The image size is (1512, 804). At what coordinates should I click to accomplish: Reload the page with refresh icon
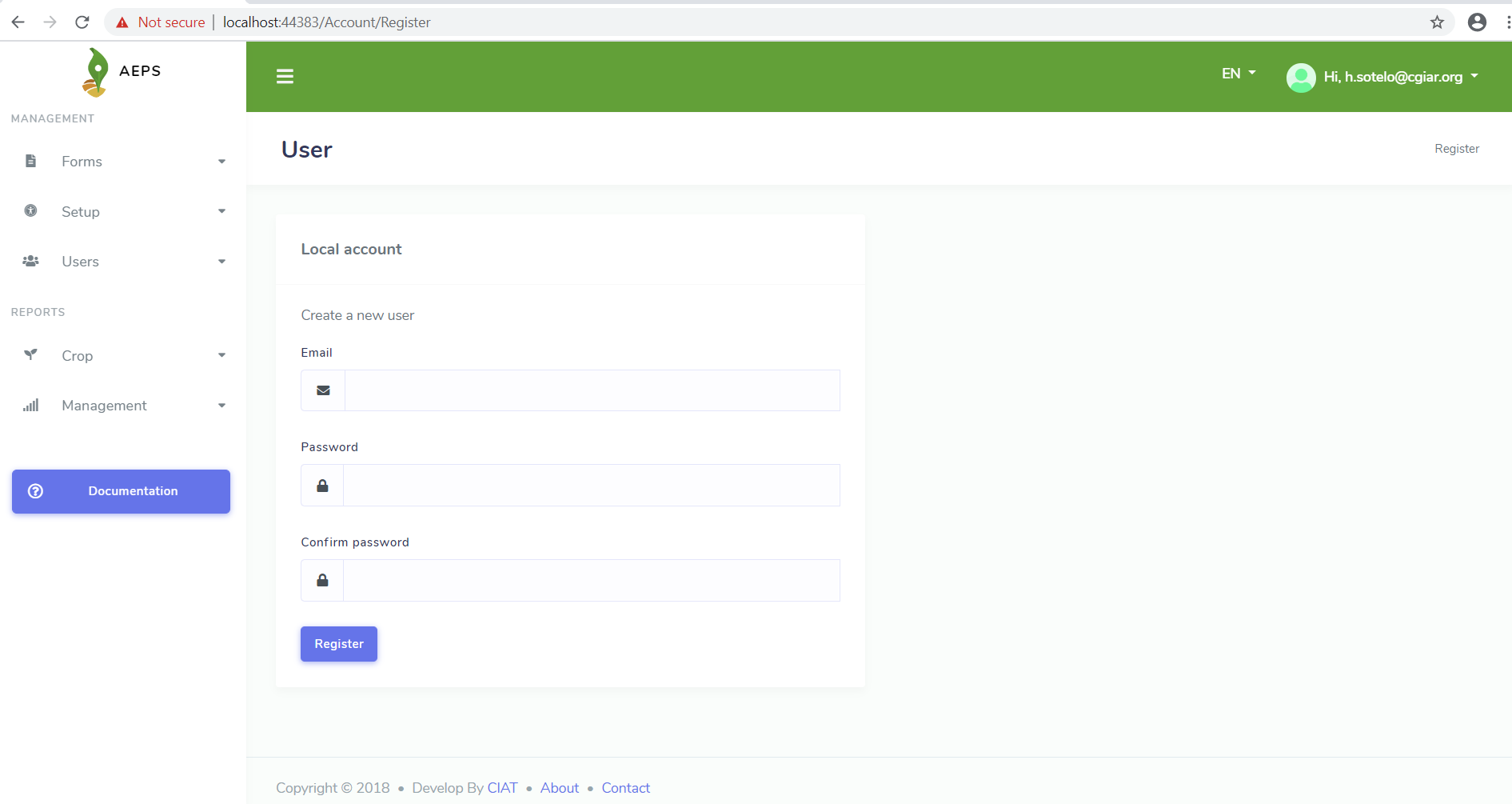[x=82, y=22]
